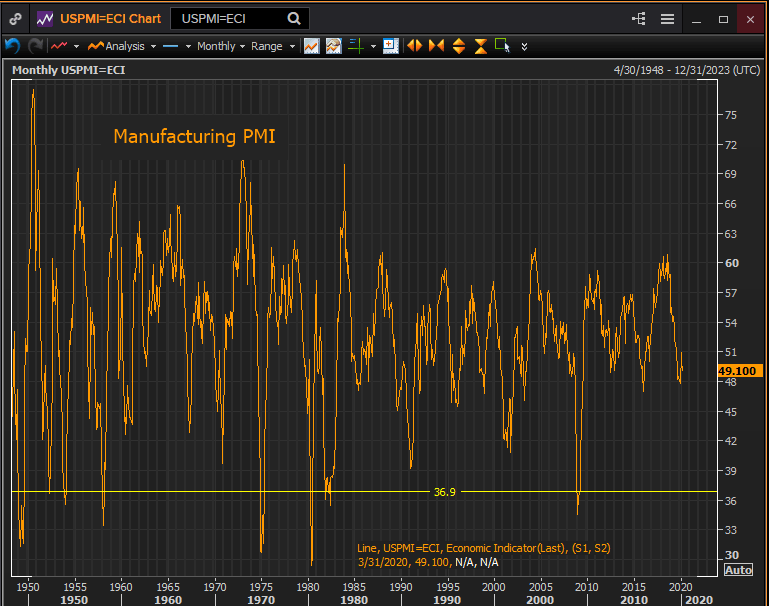769x606 pixels.
Task: Click the search magnifier in the symbol box
Action: 293,19
